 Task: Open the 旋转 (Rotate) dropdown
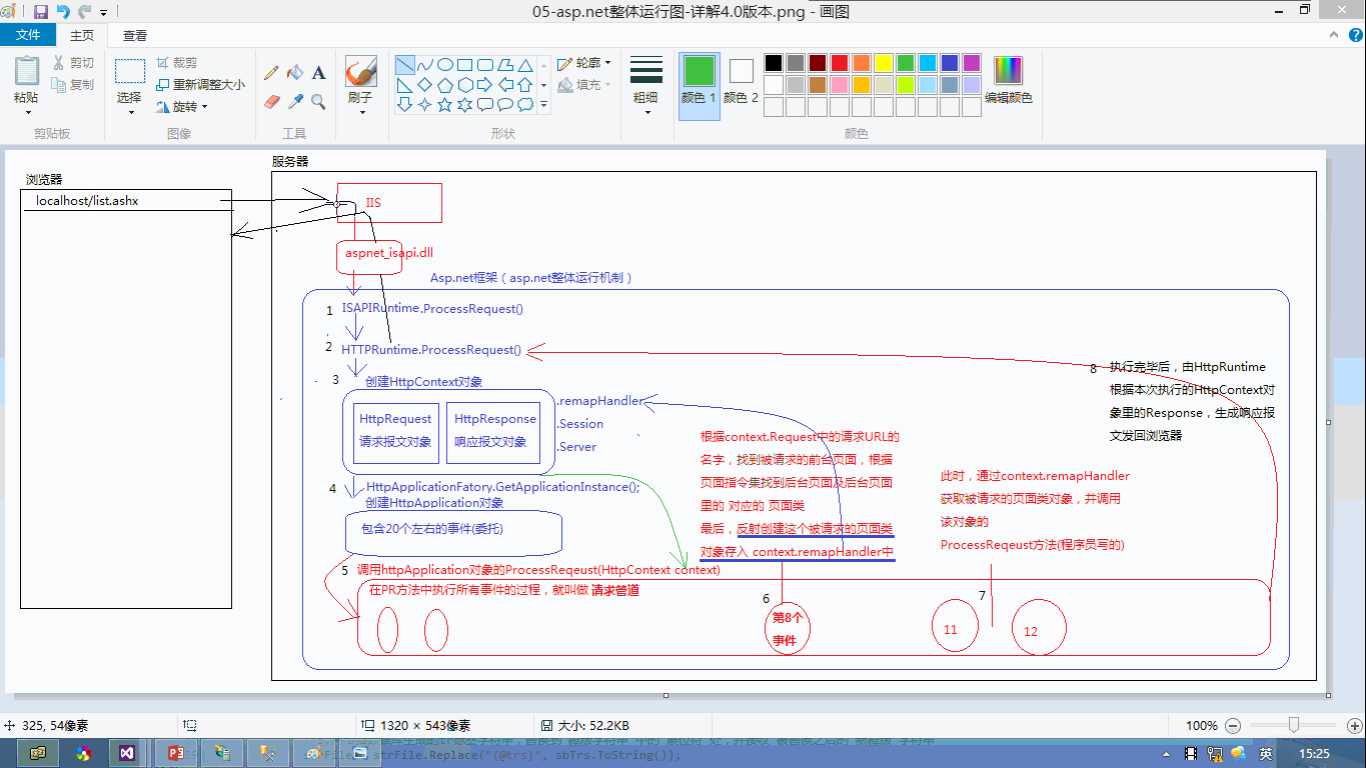[182, 107]
